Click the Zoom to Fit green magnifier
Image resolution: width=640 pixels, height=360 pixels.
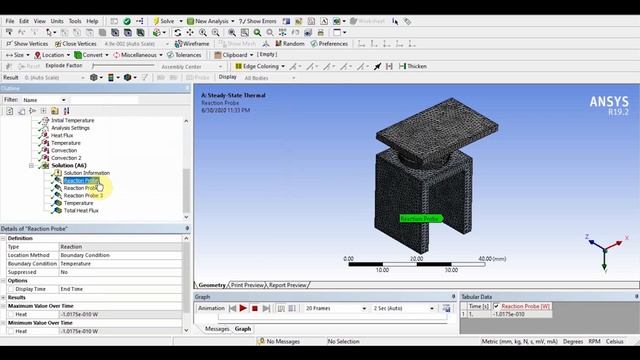tap(257, 32)
